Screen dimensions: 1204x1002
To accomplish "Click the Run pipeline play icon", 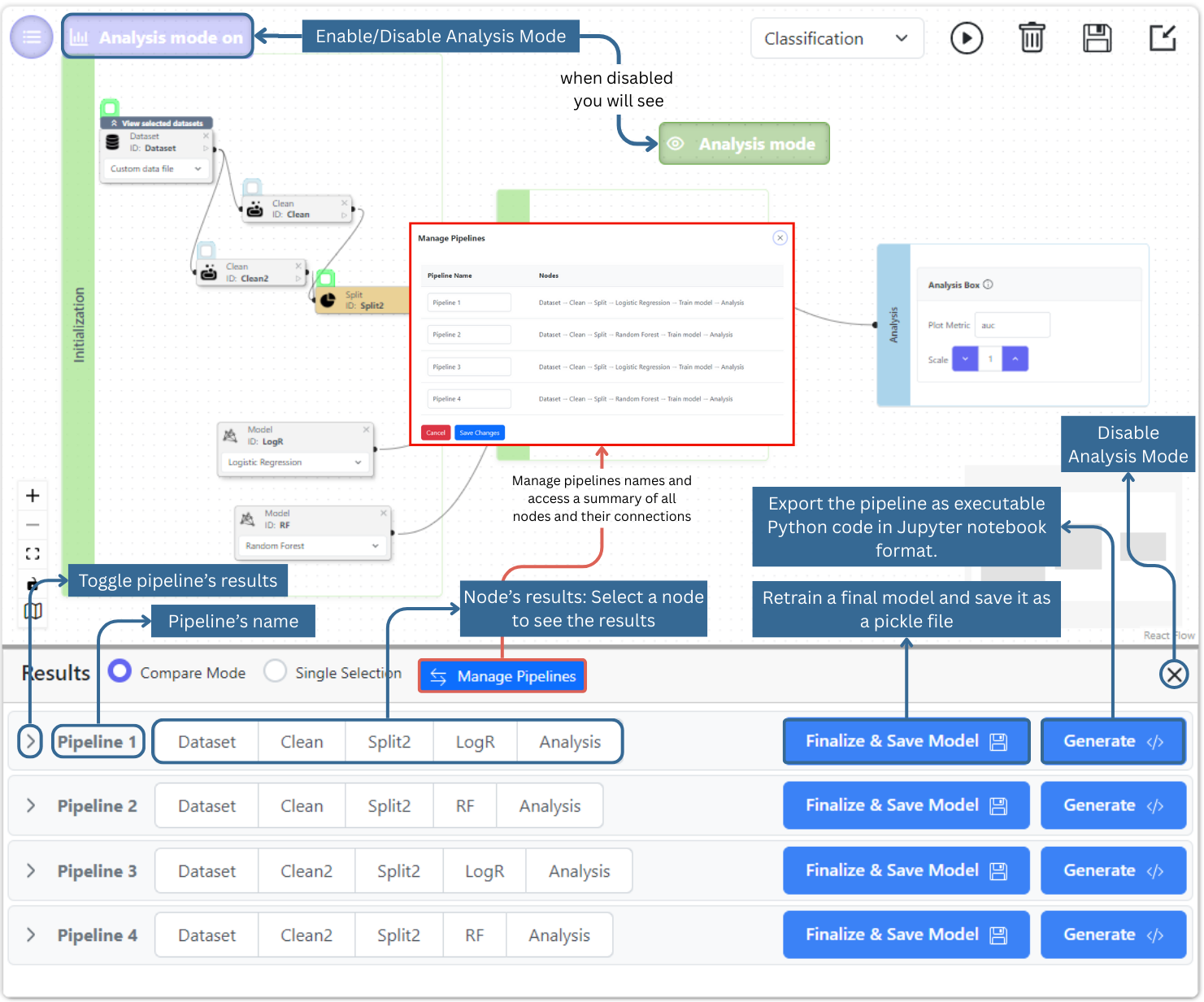I will 966,38.
